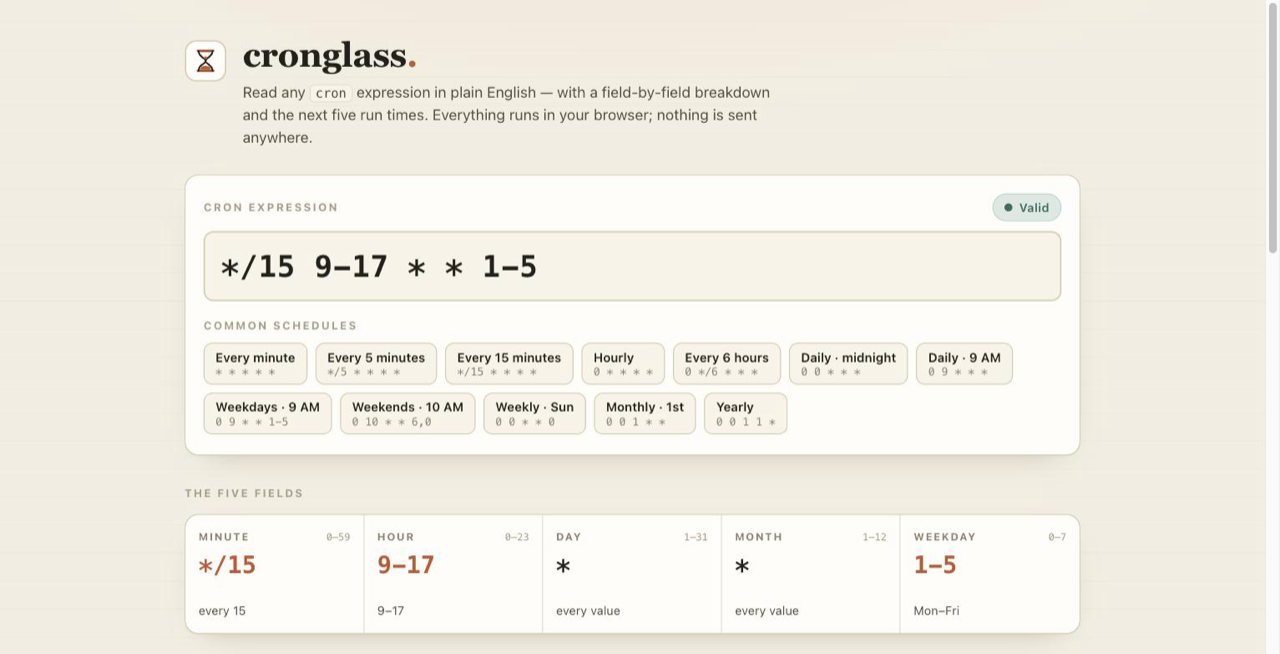Click the large "1–5" weekday value
Screen dimensions: 1280x654
(935, 565)
